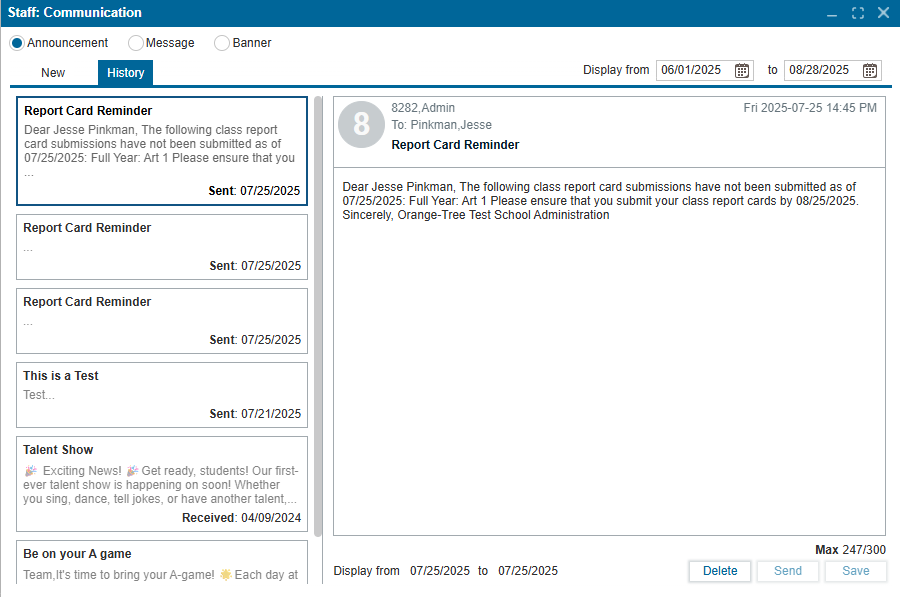Switch to the New tab
900x597 pixels.
tap(53, 73)
